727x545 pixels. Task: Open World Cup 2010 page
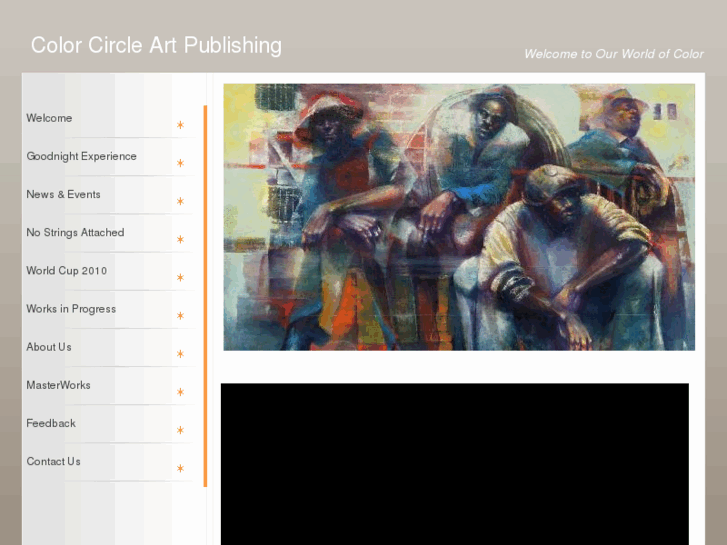coord(67,270)
